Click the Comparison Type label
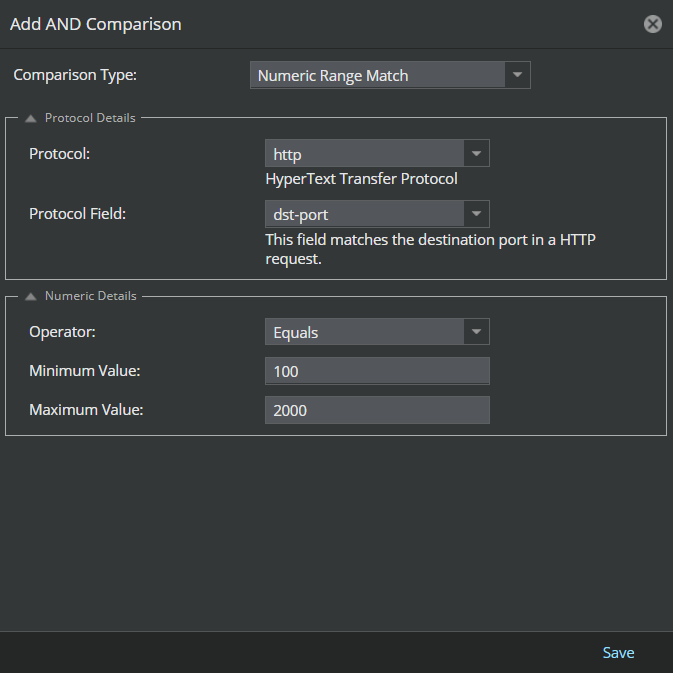The width and height of the screenshot is (673, 673). [75, 75]
